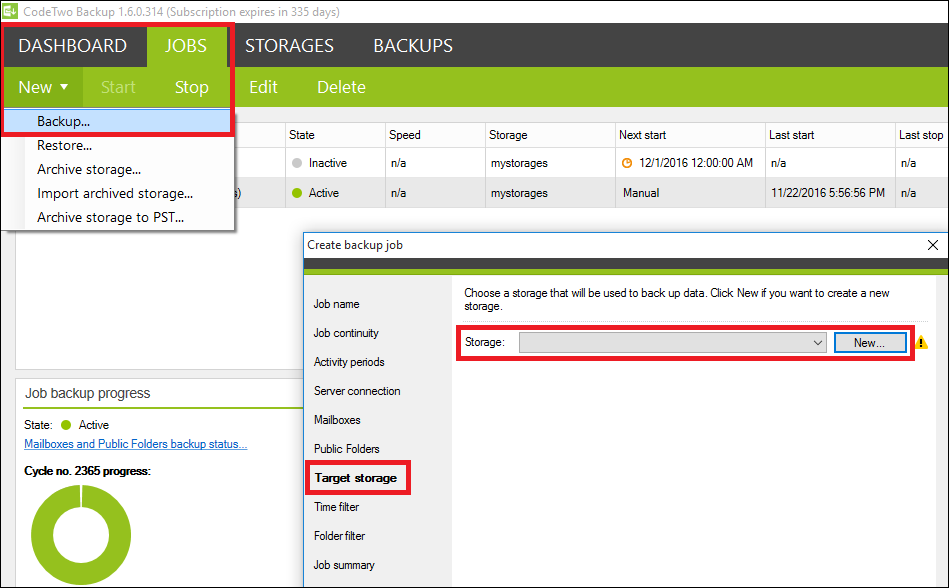Sort jobs by the Last start column header
This screenshot has width=949, height=588.
(830, 135)
